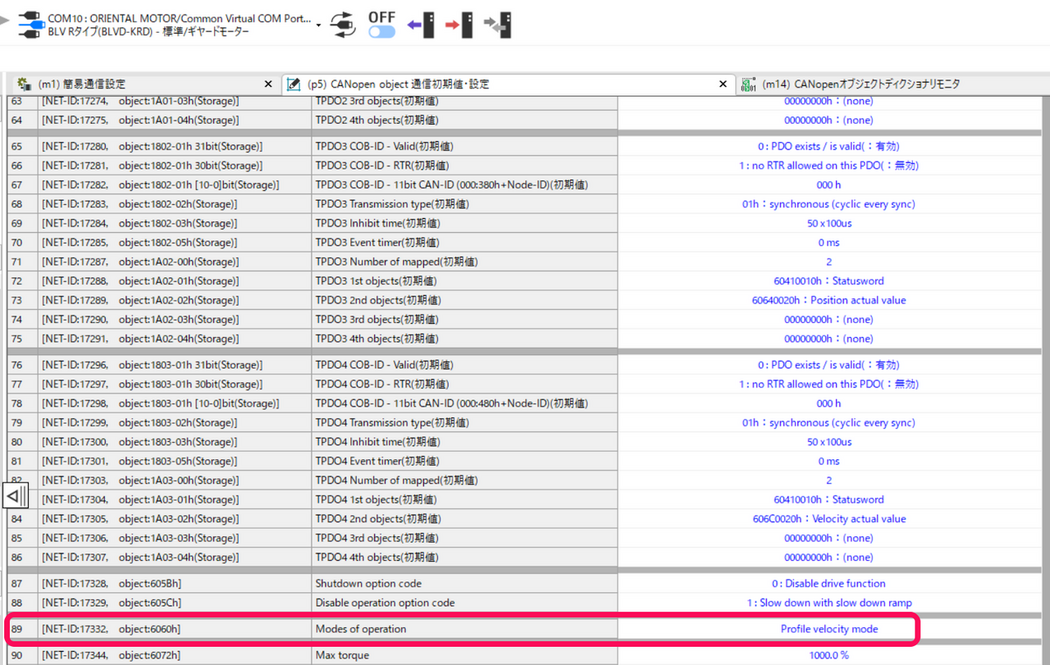Image resolution: width=1050 pixels, height=665 pixels.
Task: Close the (m1) 簡易通信設定 tab
Action: pyautogui.click(x=267, y=84)
